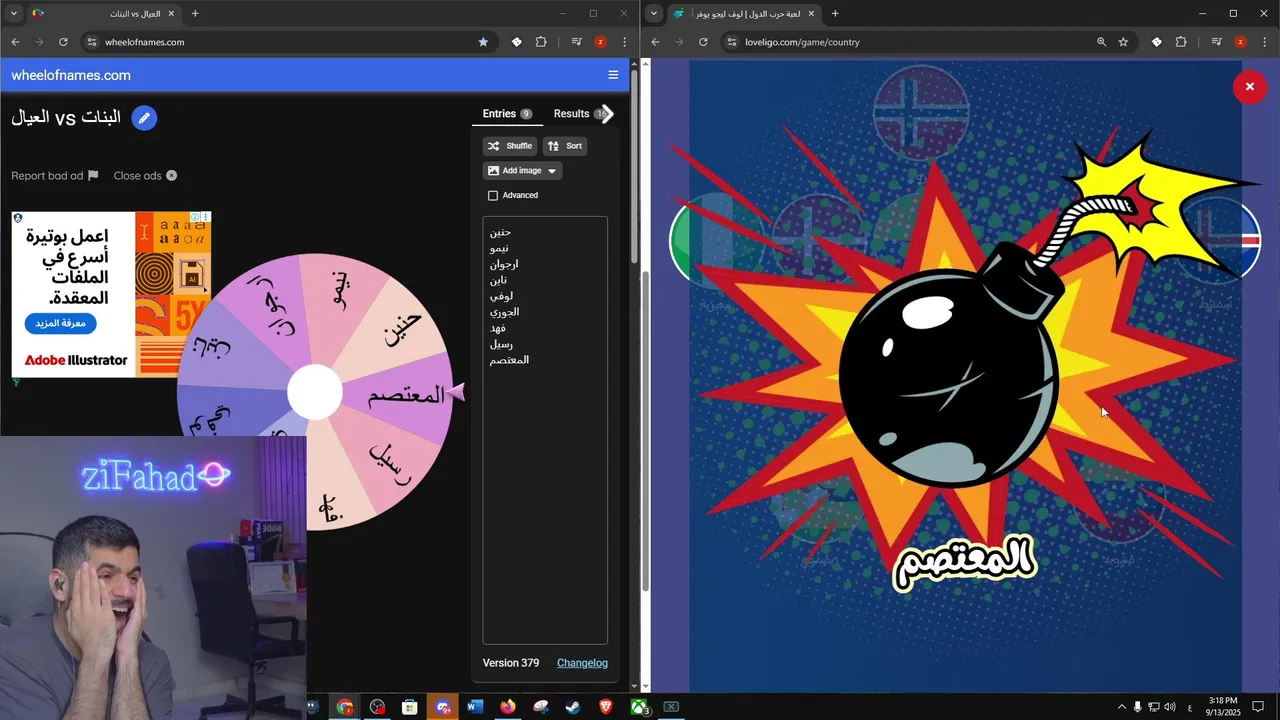This screenshot has height=720, width=1280.
Task: Select the entry 'ارجوان' in the entries list
Action: [504, 264]
